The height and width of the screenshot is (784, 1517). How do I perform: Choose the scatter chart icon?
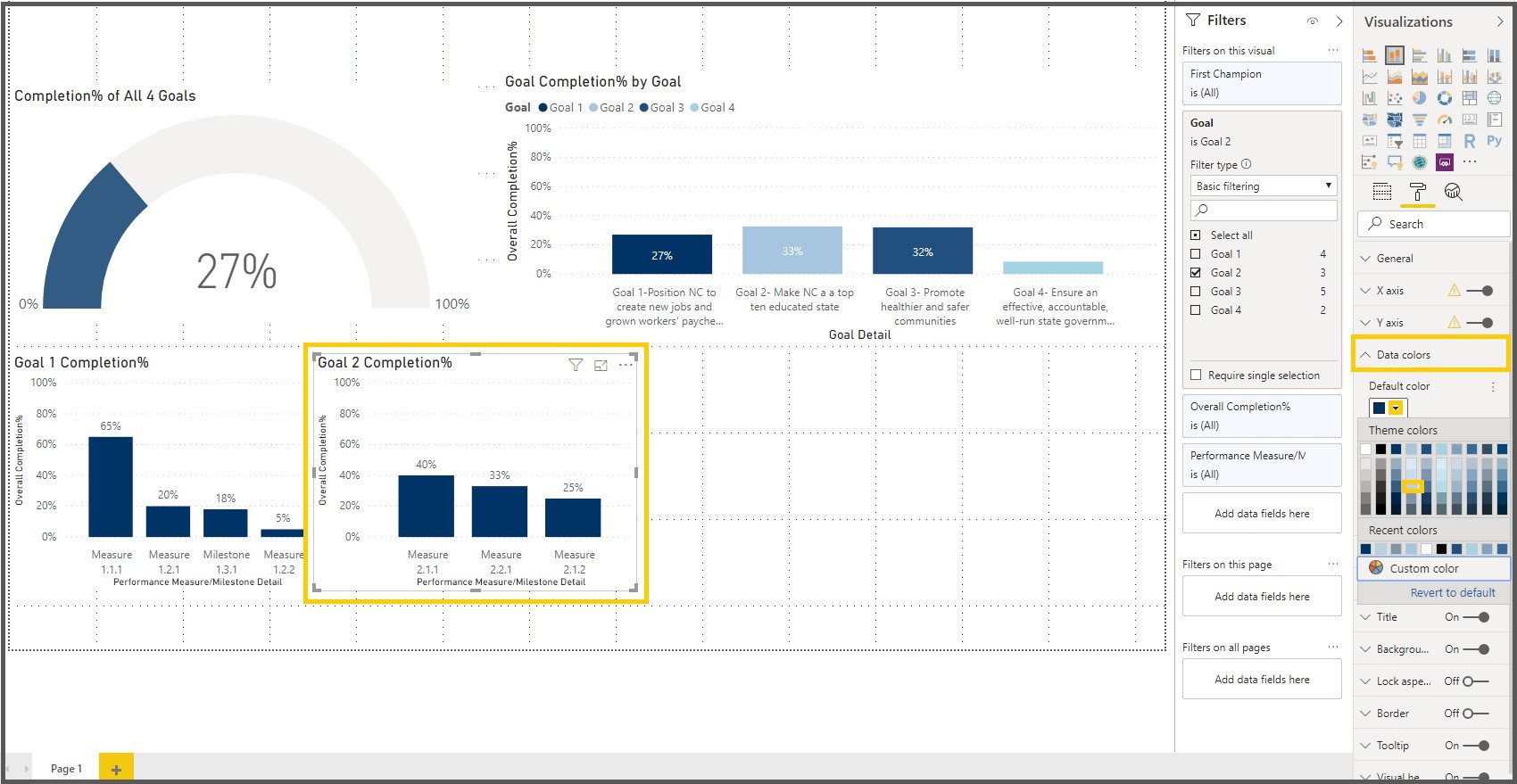pyautogui.click(x=1395, y=98)
